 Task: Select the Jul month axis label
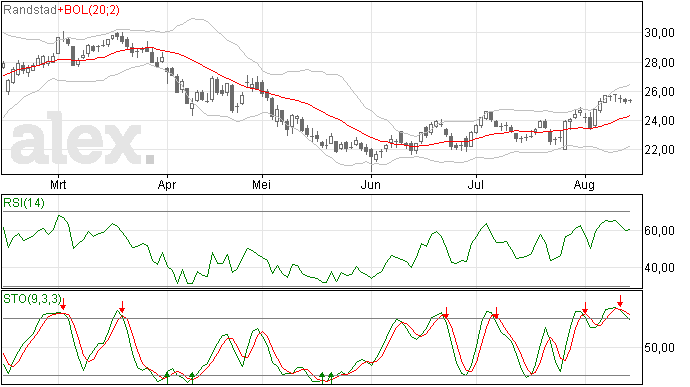(x=476, y=185)
